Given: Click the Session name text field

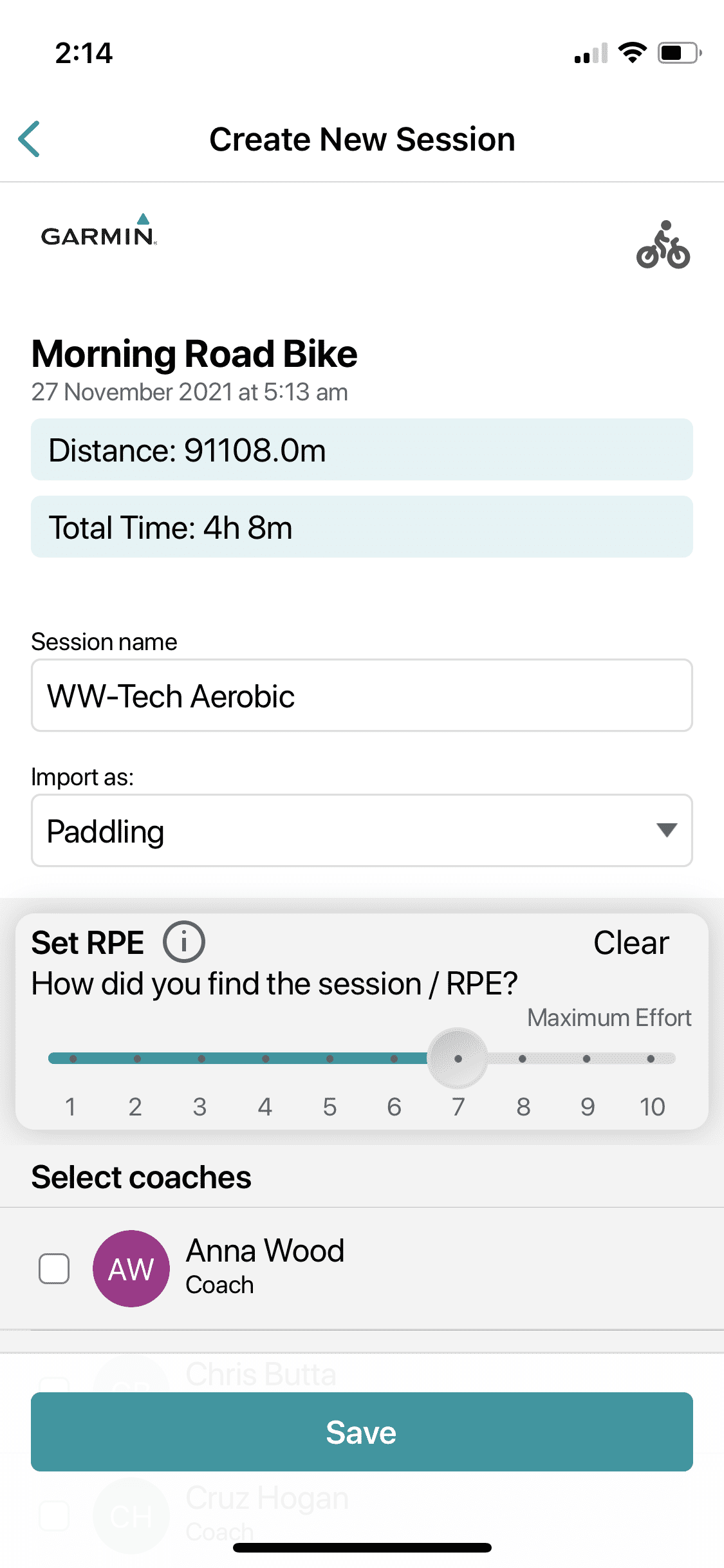Looking at the screenshot, I should [362, 695].
